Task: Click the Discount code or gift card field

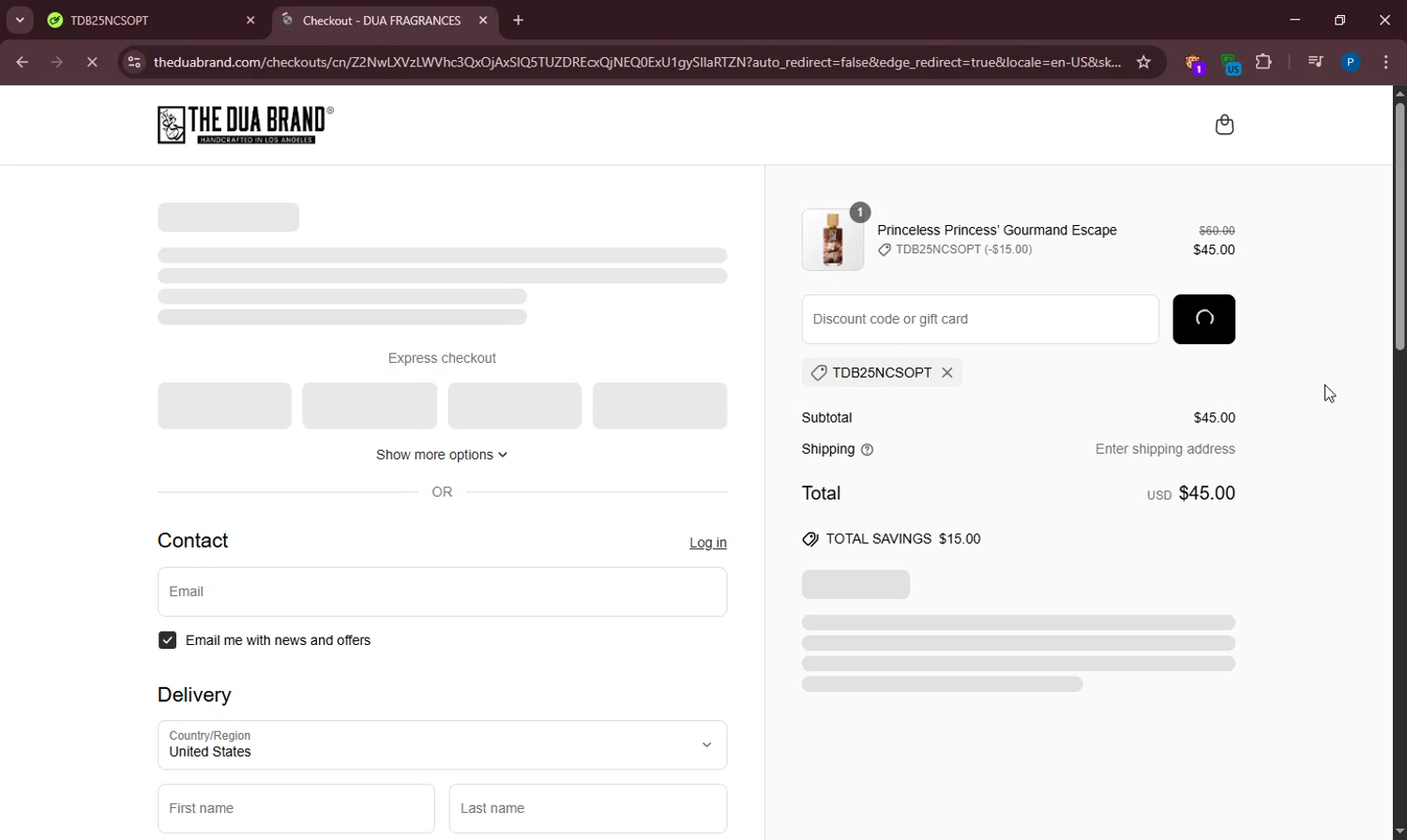Action: click(980, 320)
